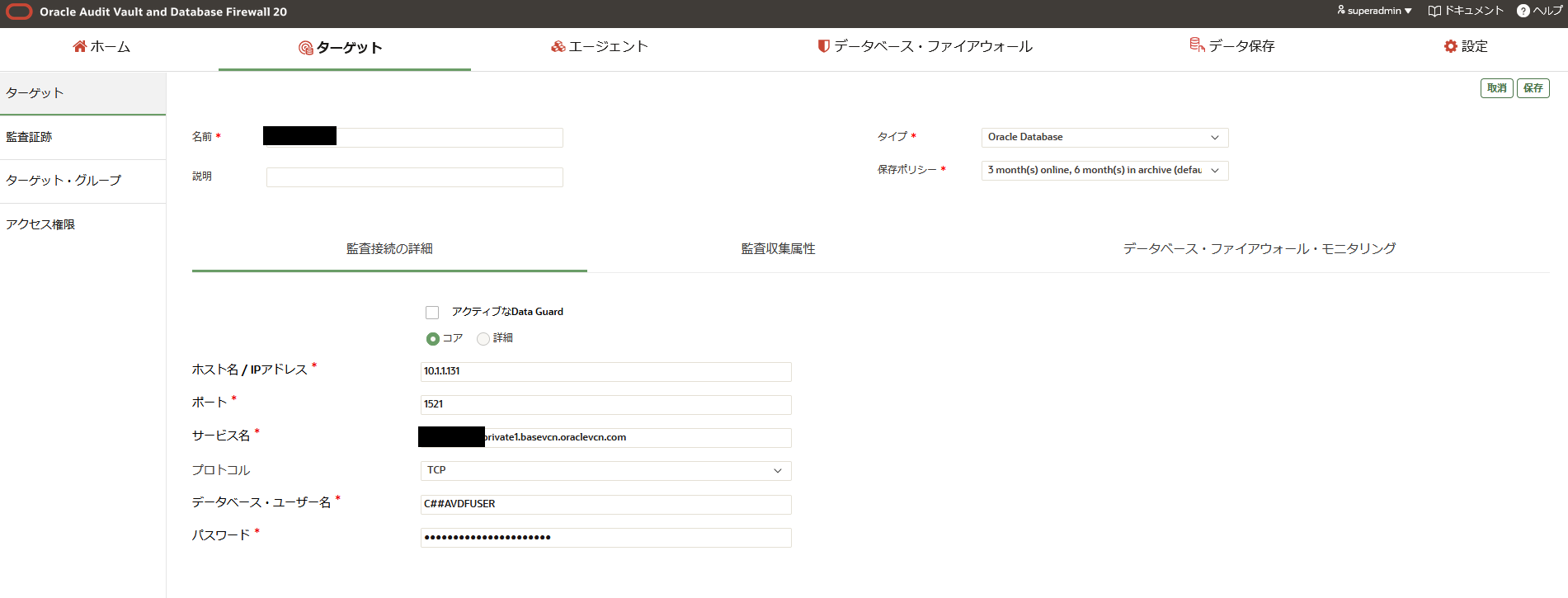This screenshot has width=1568, height=598.
Task: Open the 保存ポリシー dropdown
Action: [x=1104, y=171]
